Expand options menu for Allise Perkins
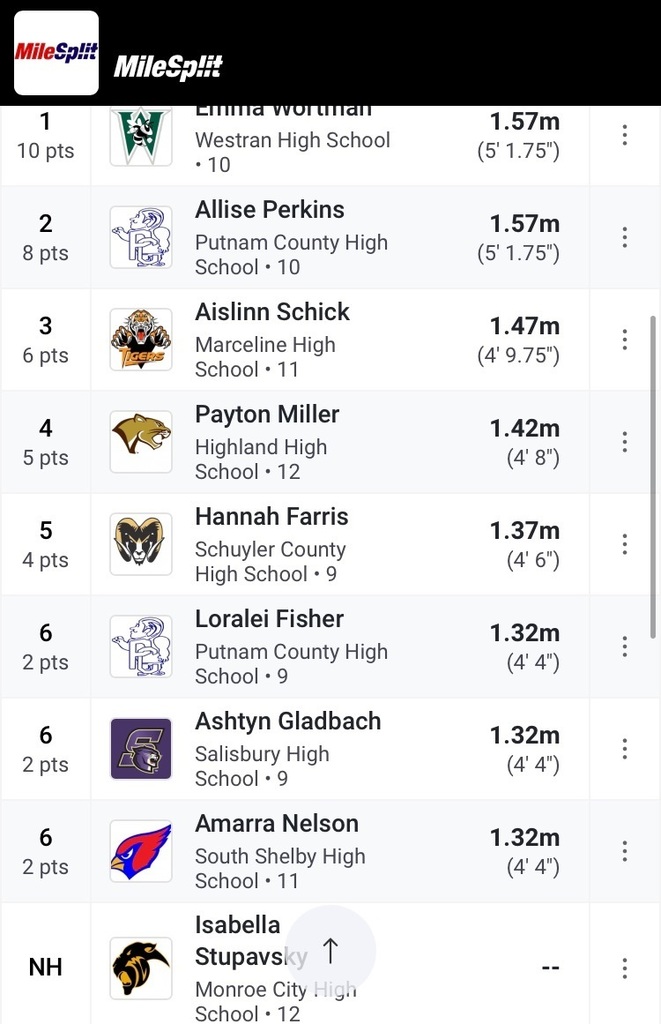Viewport: 661px width, 1024px height. (x=625, y=237)
